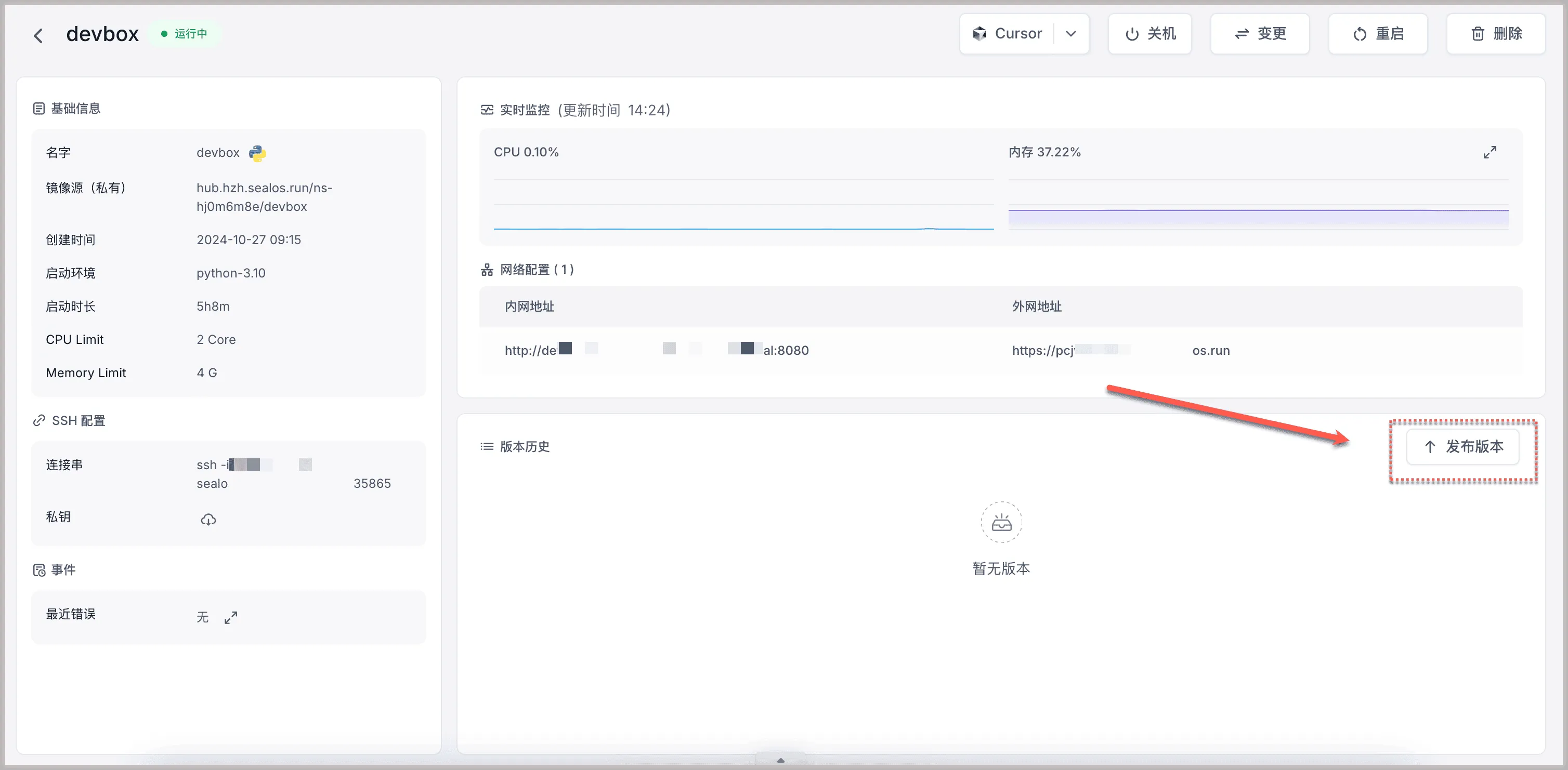Image resolution: width=1568 pixels, height=770 pixels.
Task: Click the 变更 change button
Action: tap(1259, 34)
